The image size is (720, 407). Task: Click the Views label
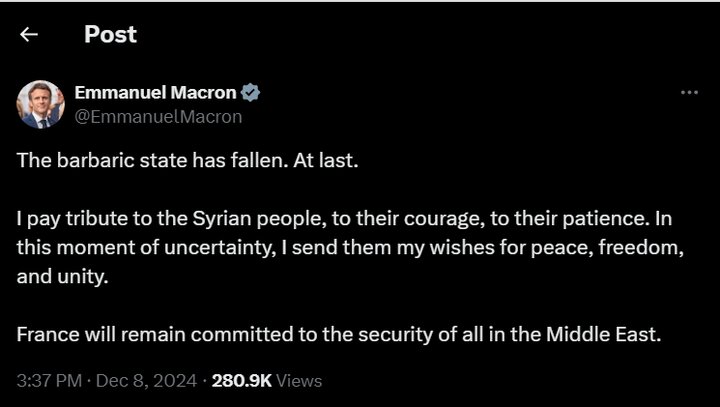[298, 381]
